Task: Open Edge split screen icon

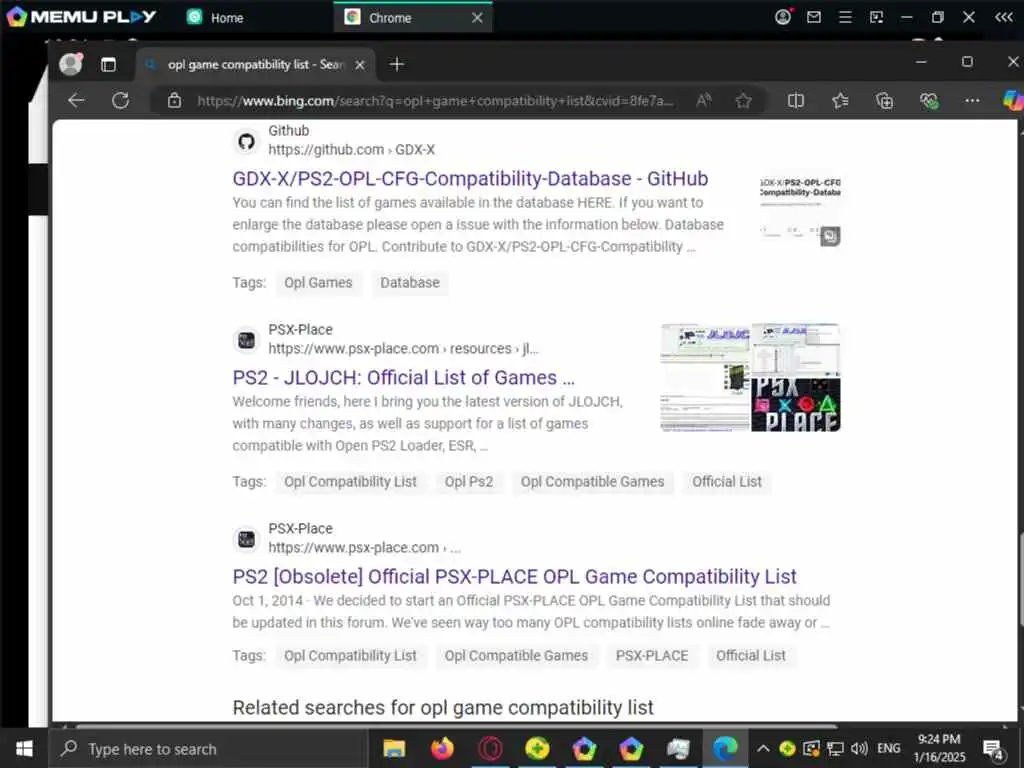Action: (795, 101)
